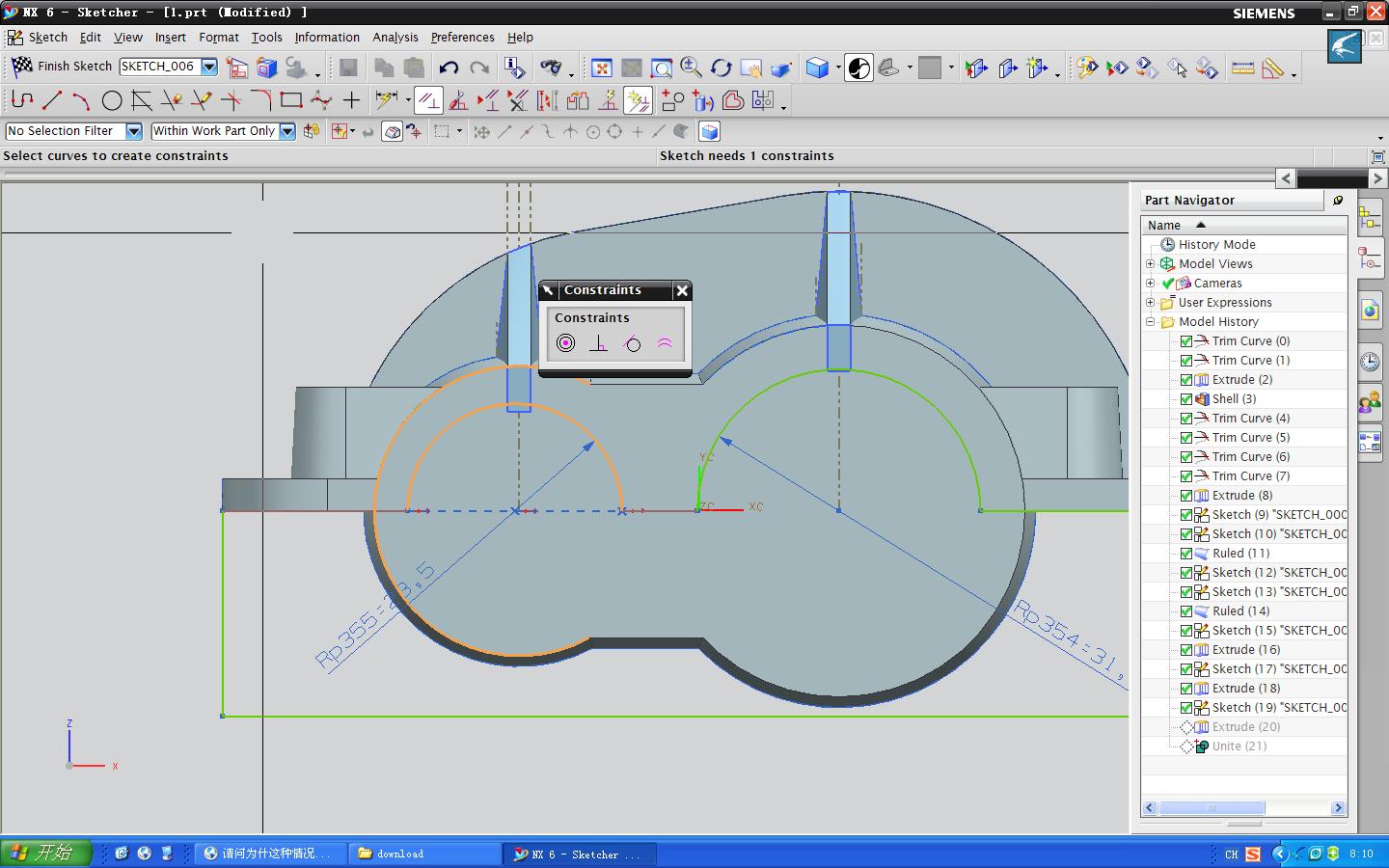Expand the Model Views tree node
This screenshot has height=868, width=1389.
pyautogui.click(x=1150, y=264)
